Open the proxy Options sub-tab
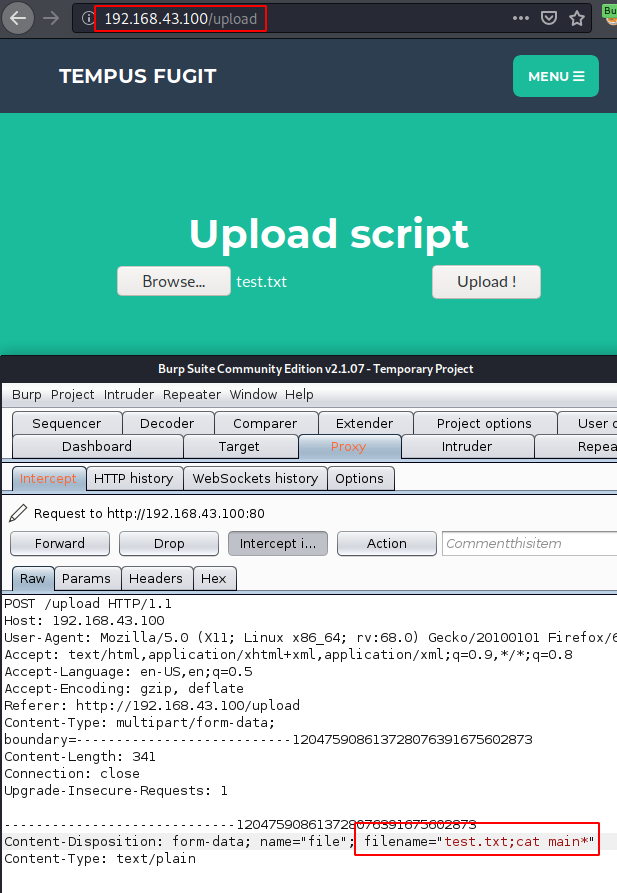617x893 pixels. 359,478
